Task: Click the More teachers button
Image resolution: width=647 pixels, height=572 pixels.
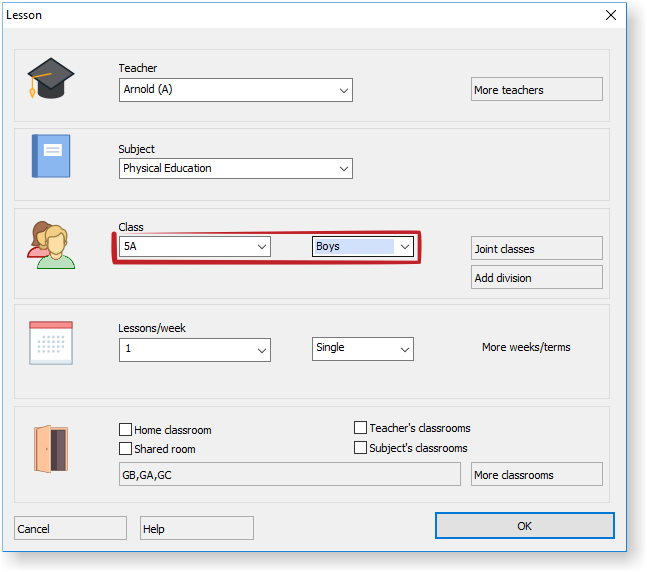Action: click(536, 90)
